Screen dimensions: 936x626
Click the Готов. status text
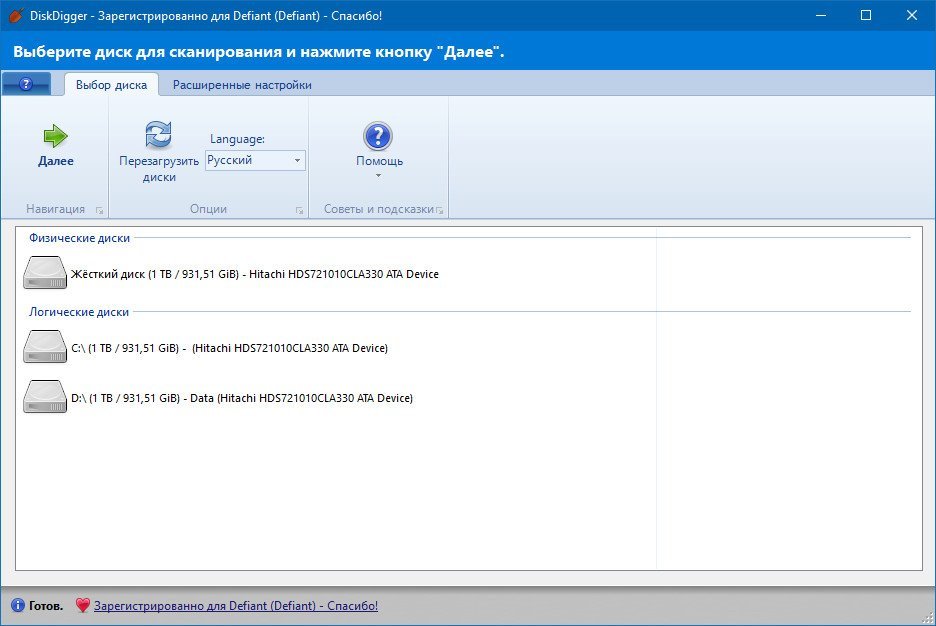(46, 606)
